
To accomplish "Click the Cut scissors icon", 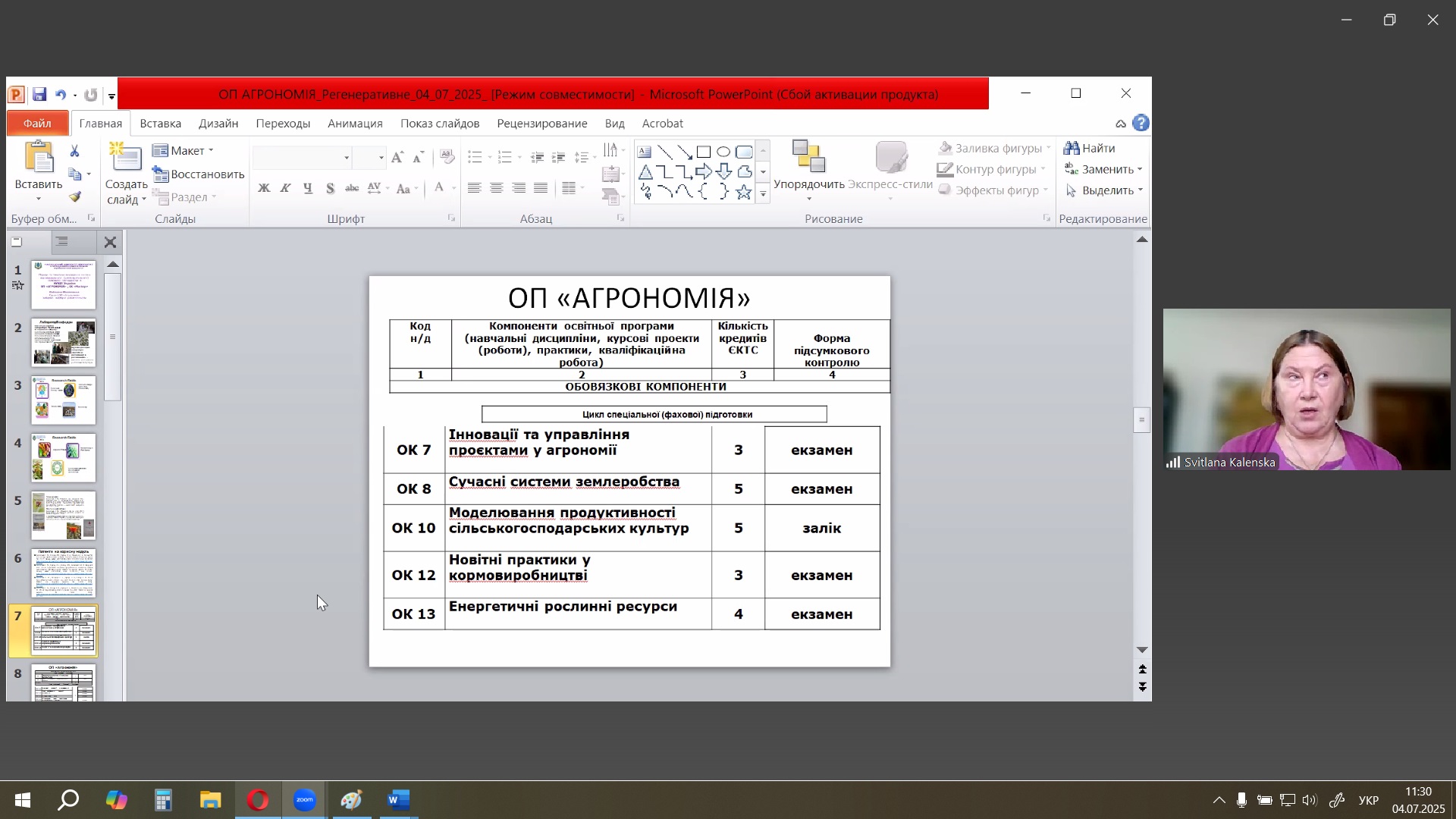I will click(x=74, y=152).
